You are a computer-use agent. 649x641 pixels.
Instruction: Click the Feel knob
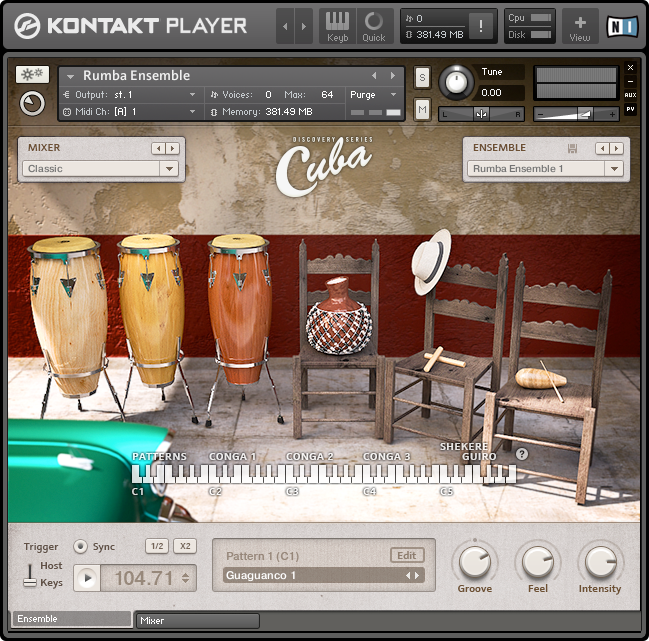[537, 562]
